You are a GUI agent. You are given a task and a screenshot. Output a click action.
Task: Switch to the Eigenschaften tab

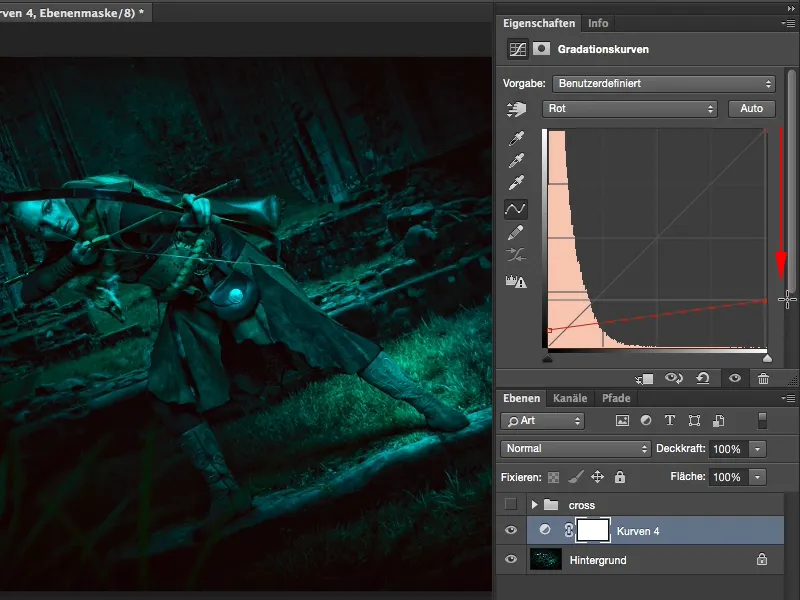coord(539,23)
